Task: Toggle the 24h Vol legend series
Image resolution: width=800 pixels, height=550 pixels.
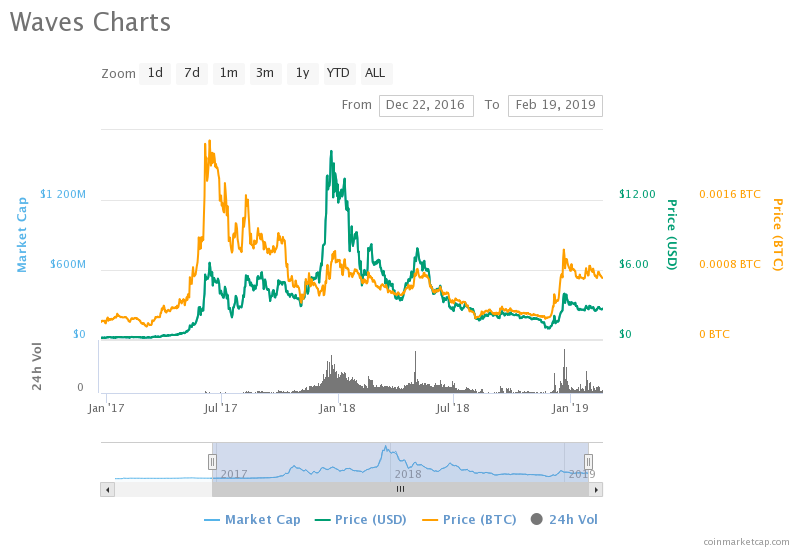Action: [564, 520]
